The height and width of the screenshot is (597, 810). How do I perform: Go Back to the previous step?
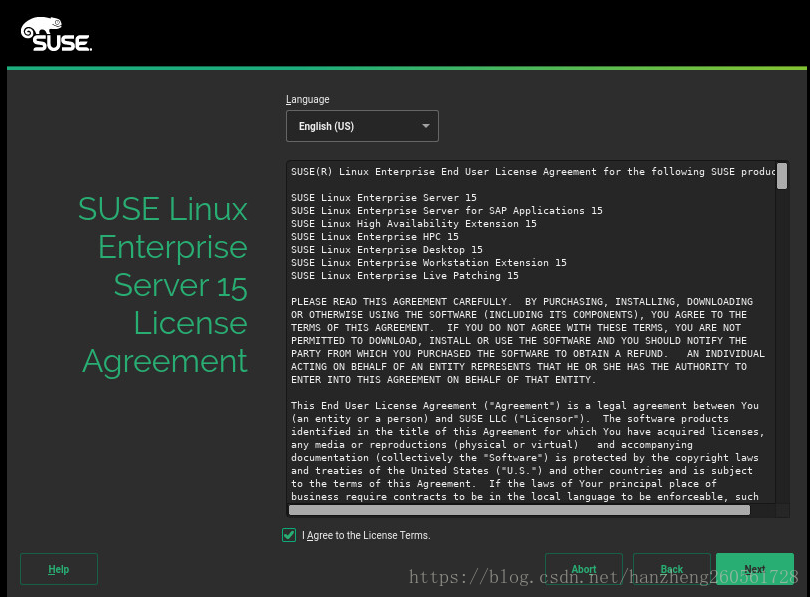[672, 569]
